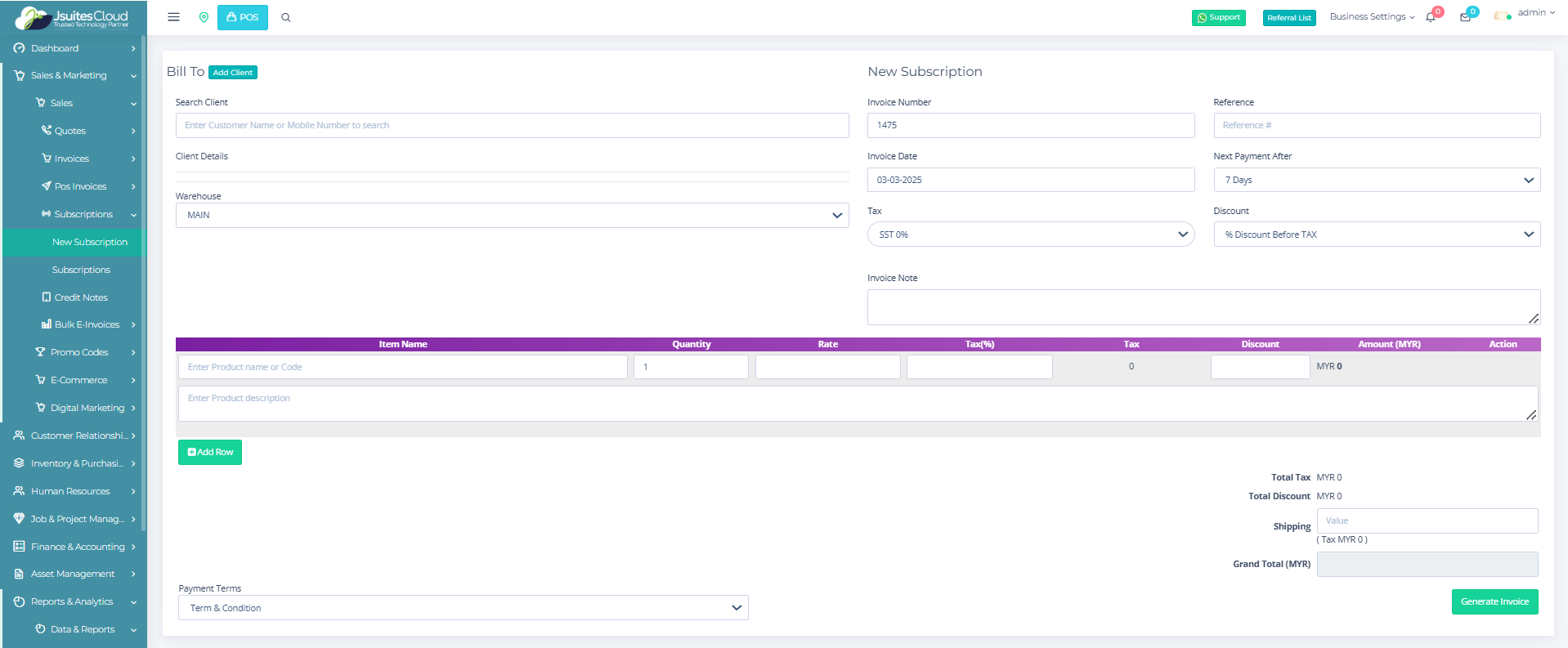Open the notifications bell icon
Viewport: 1568px width, 648px height.
tap(1431, 17)
